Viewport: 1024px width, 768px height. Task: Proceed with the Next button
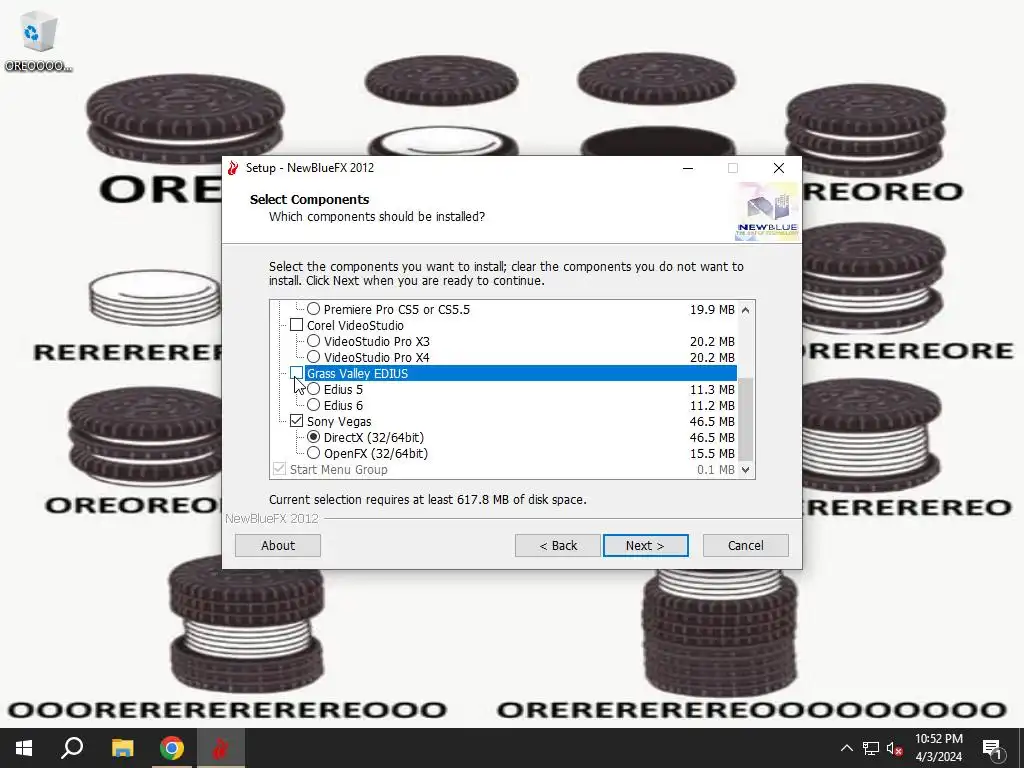pos(645,545)
